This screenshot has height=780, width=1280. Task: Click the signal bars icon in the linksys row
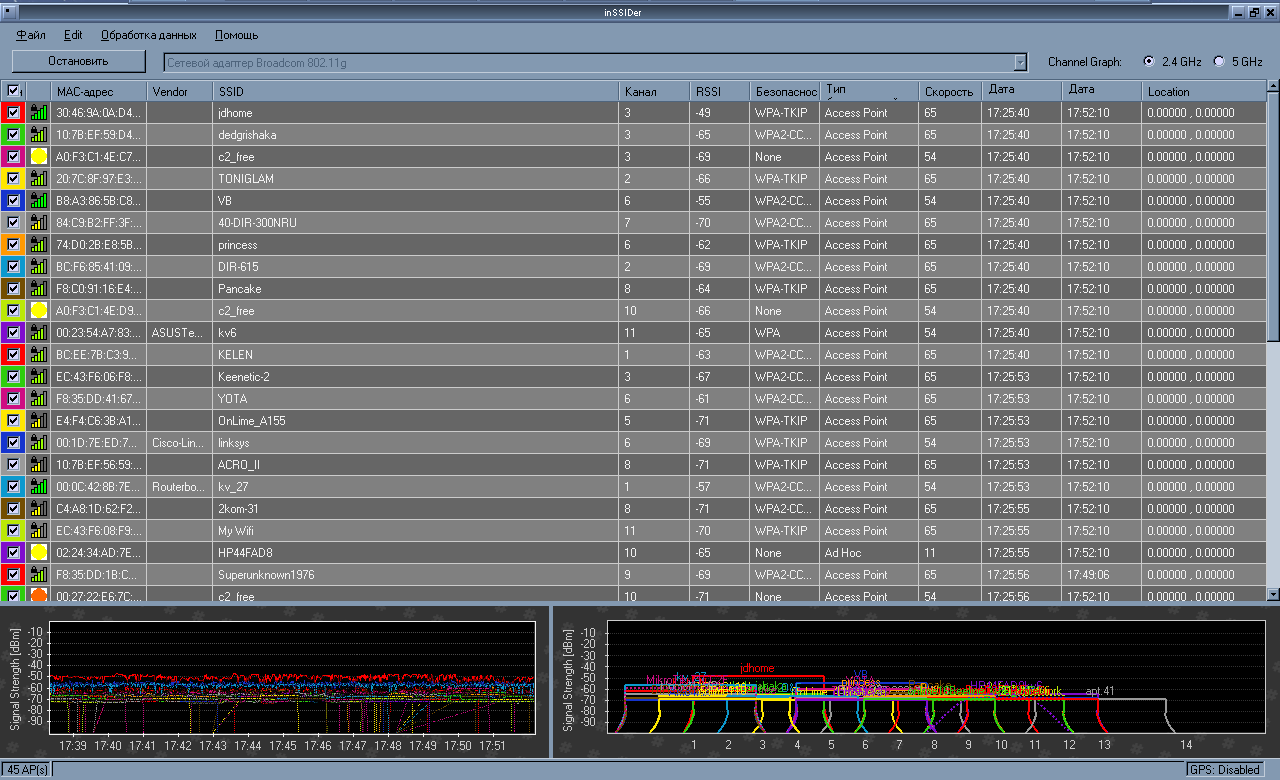click(x=39, y=443)
